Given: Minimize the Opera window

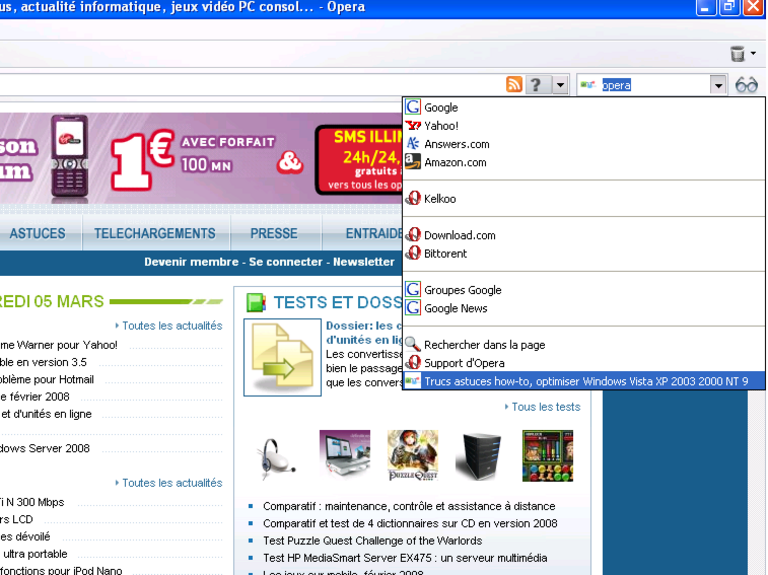Looking at the screenshot, I should pos(706,7).
